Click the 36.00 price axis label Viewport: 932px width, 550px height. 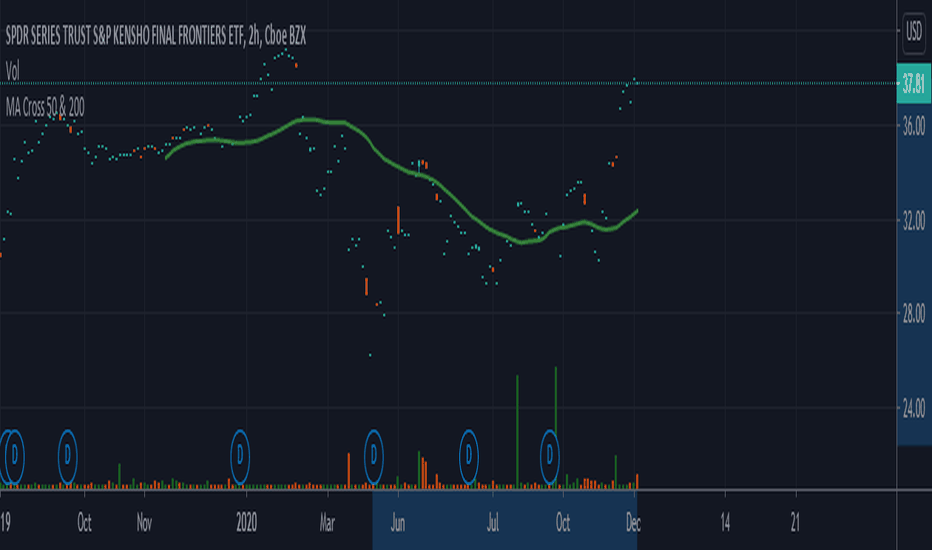coord(914,126)
